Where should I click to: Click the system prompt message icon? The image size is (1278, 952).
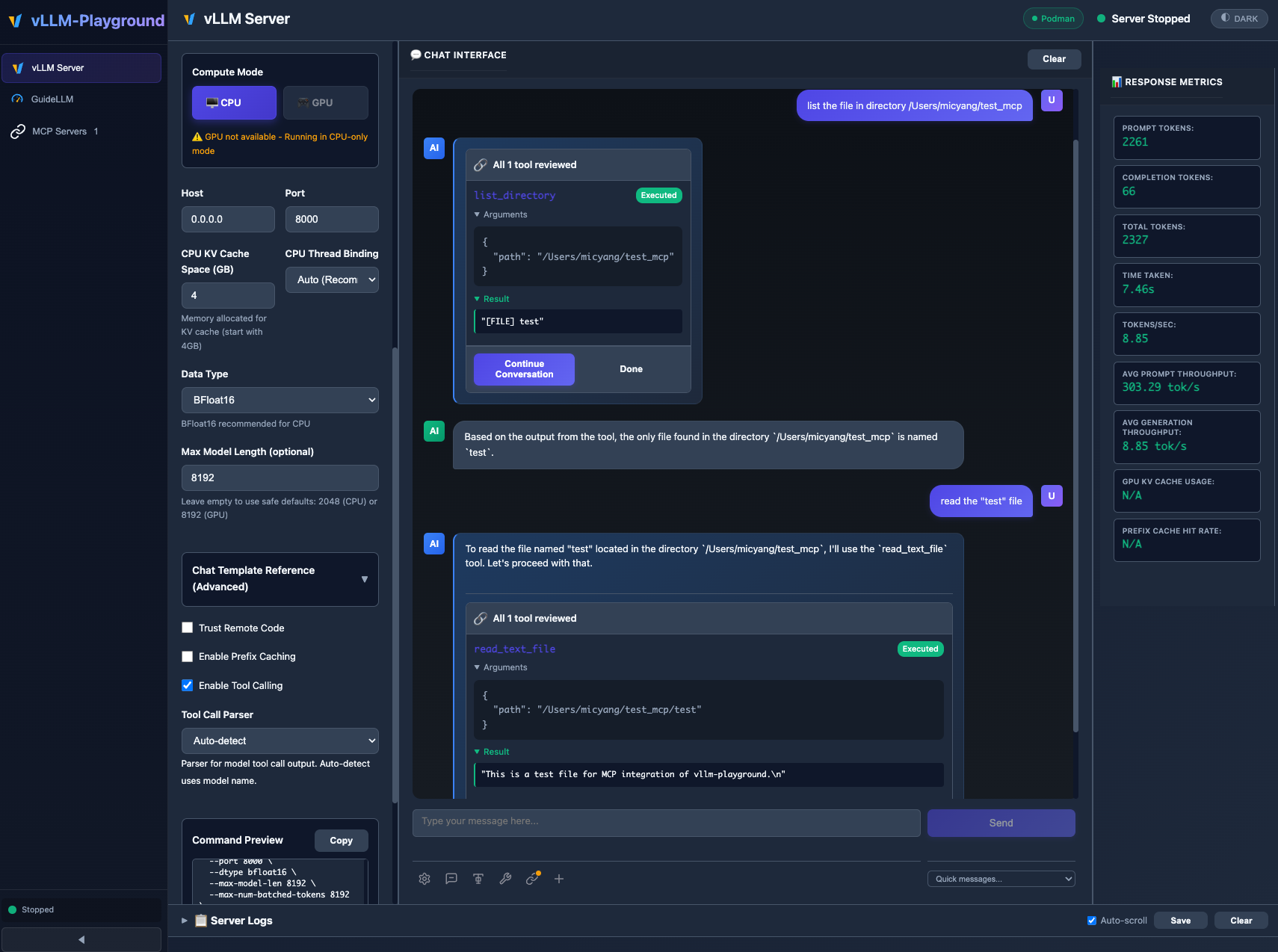coord(451,879)
